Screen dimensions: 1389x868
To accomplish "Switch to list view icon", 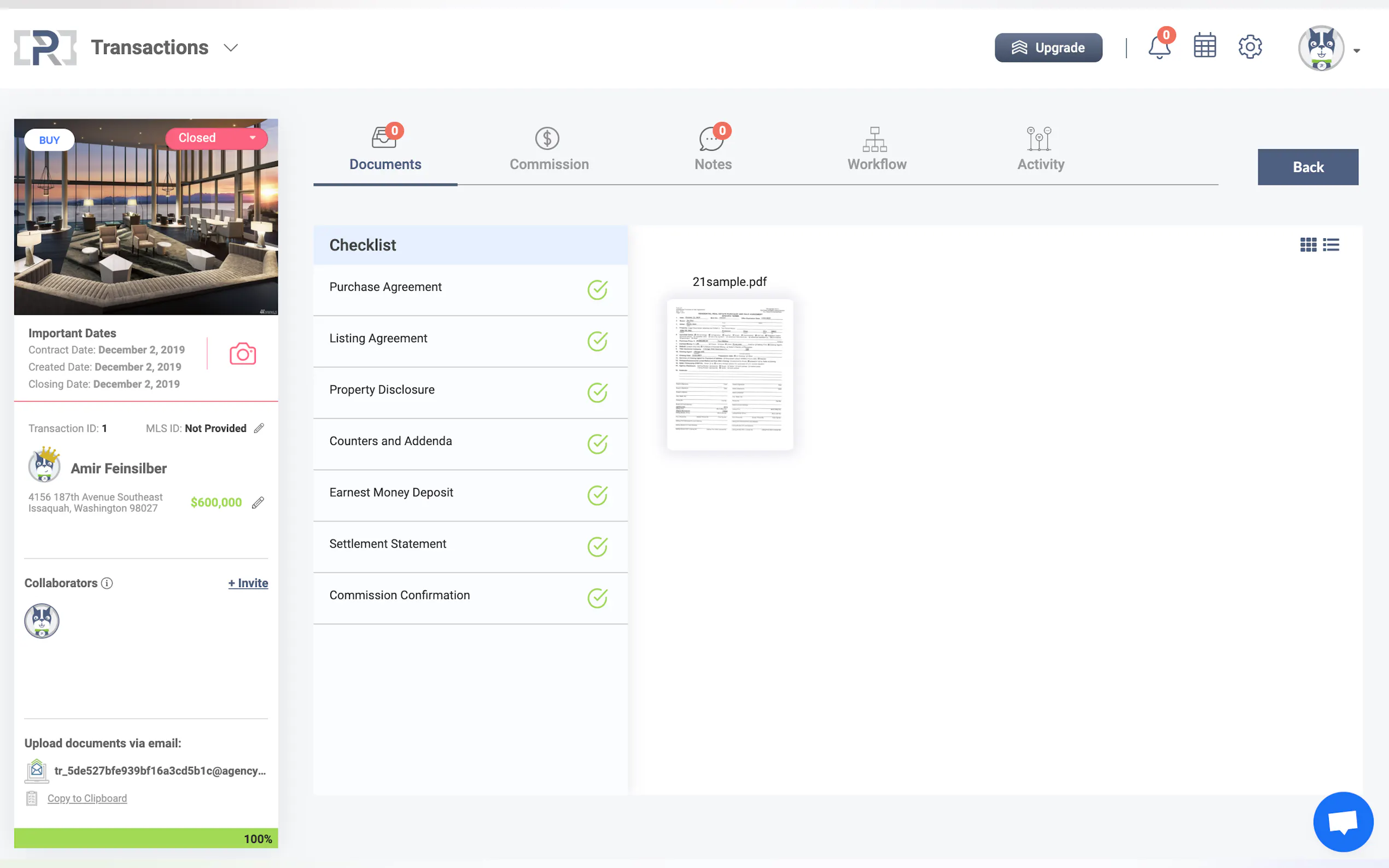I will tap(1330, 245).
